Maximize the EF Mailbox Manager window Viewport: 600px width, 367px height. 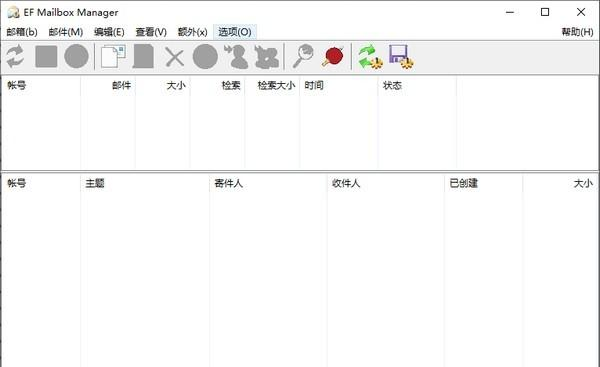[545, 12]
